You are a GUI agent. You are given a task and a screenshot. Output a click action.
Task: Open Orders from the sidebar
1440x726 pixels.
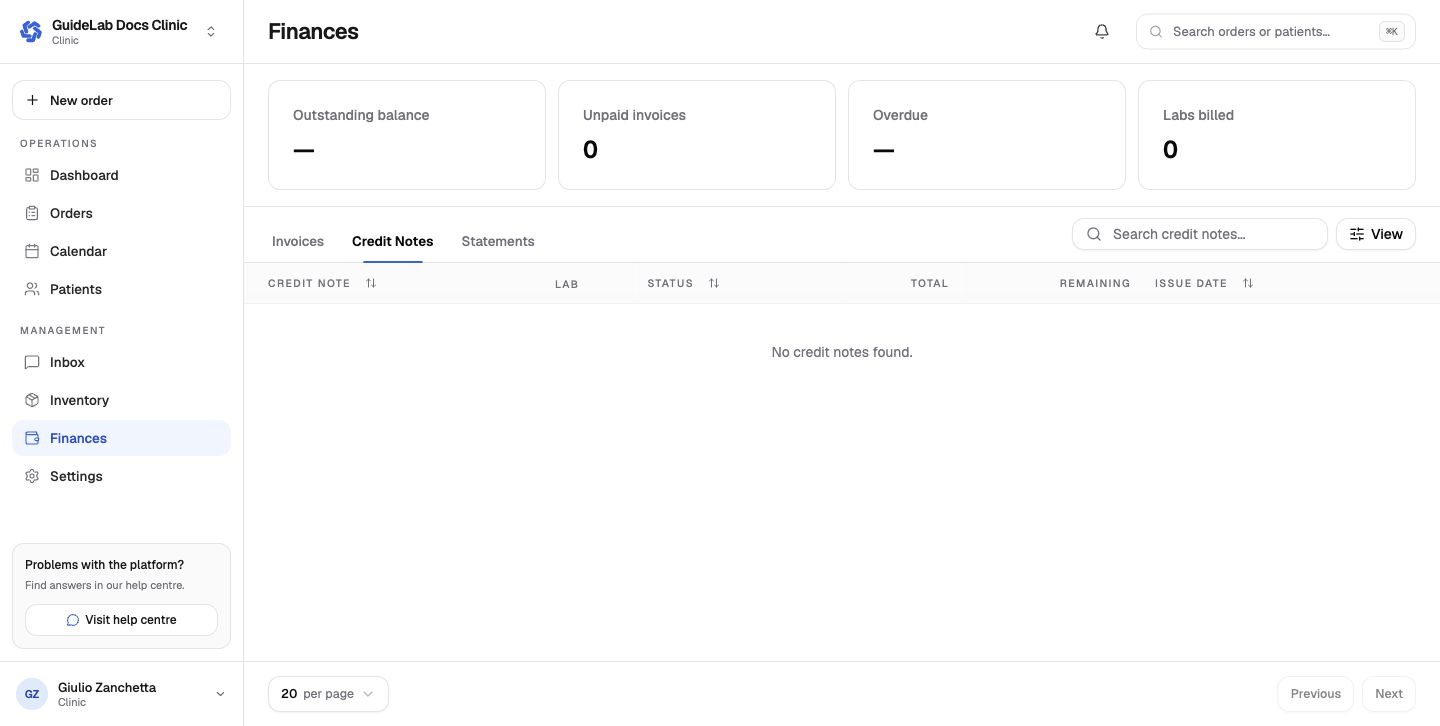[121, 213]
